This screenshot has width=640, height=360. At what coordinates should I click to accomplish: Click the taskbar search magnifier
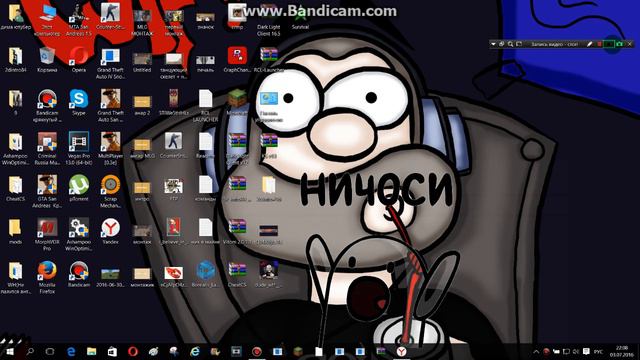pos(30,351)
